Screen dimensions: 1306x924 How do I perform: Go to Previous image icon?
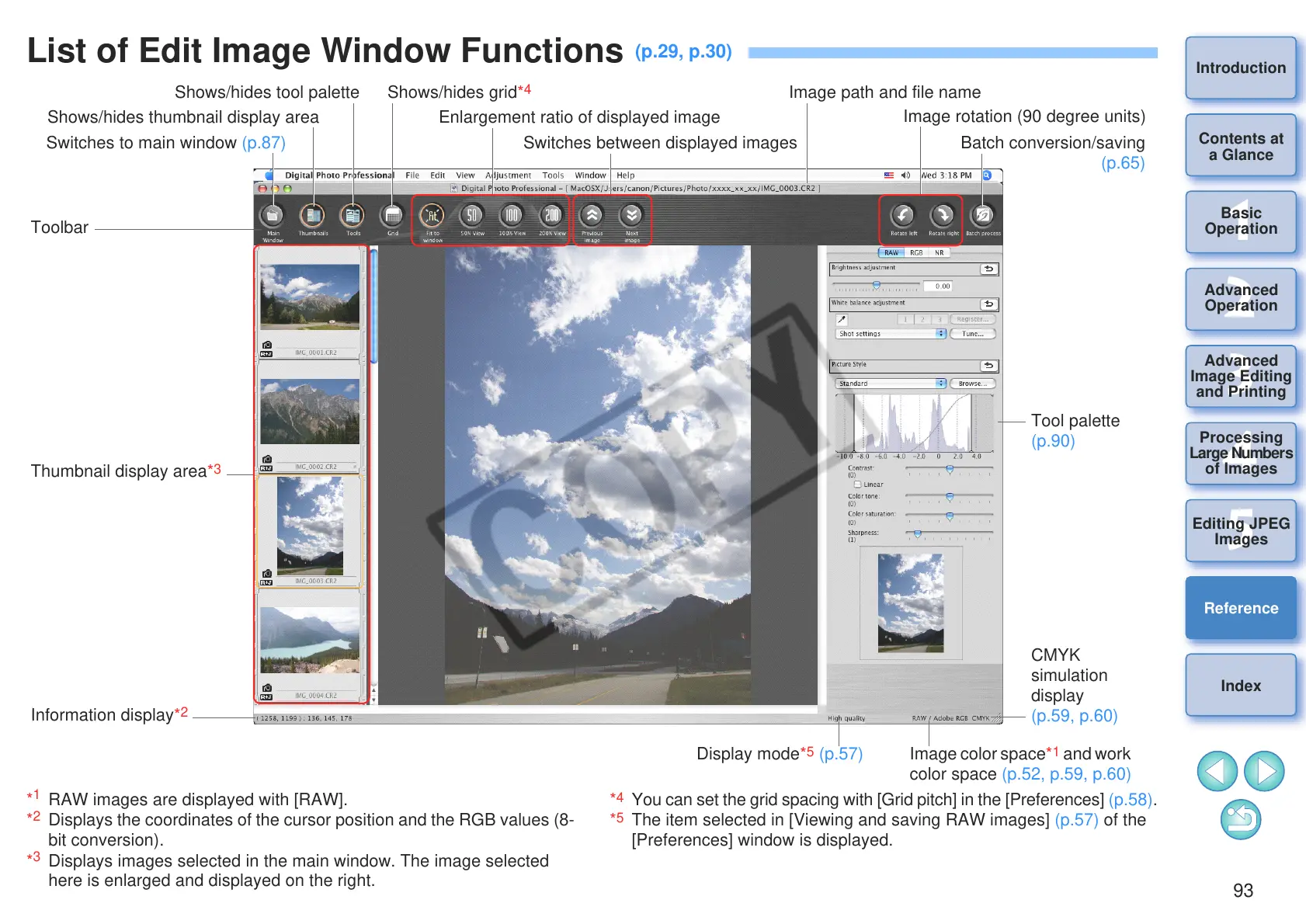pyautogui.click(x=592, y=216)
